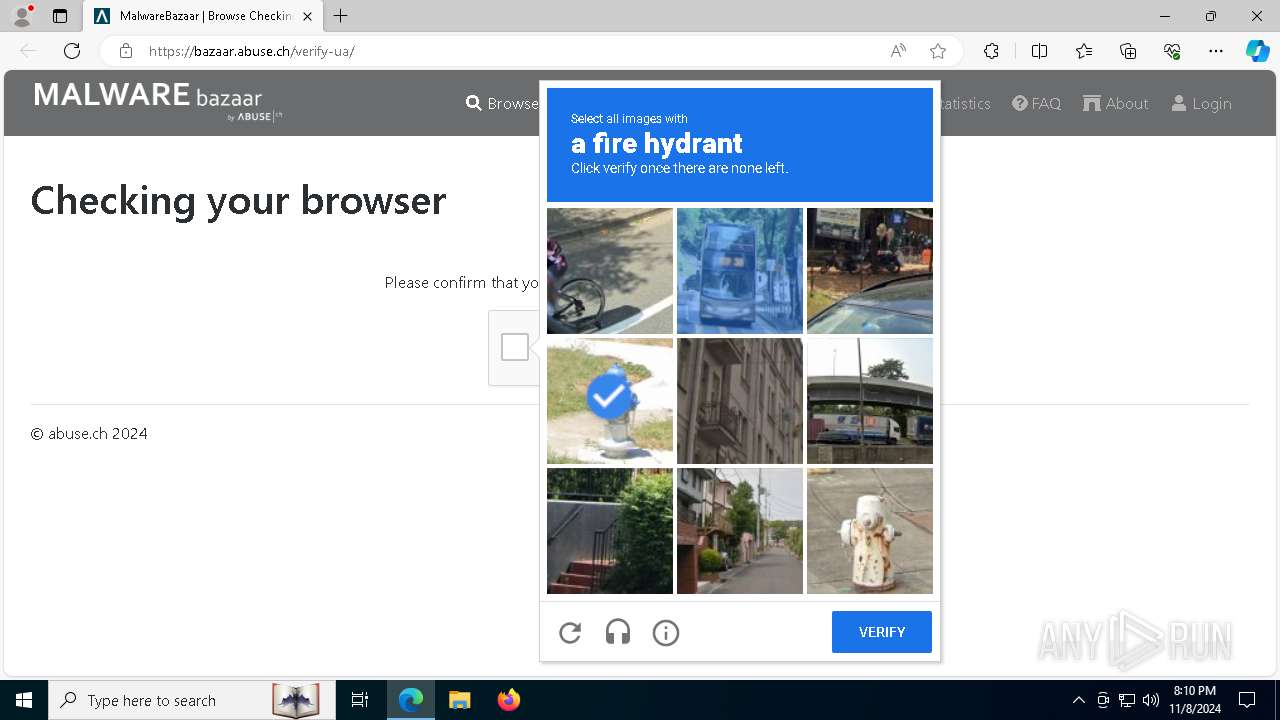Open the Extensions puzzle icon
Screen dimensions: 1280x720
[x=991, y=51]
